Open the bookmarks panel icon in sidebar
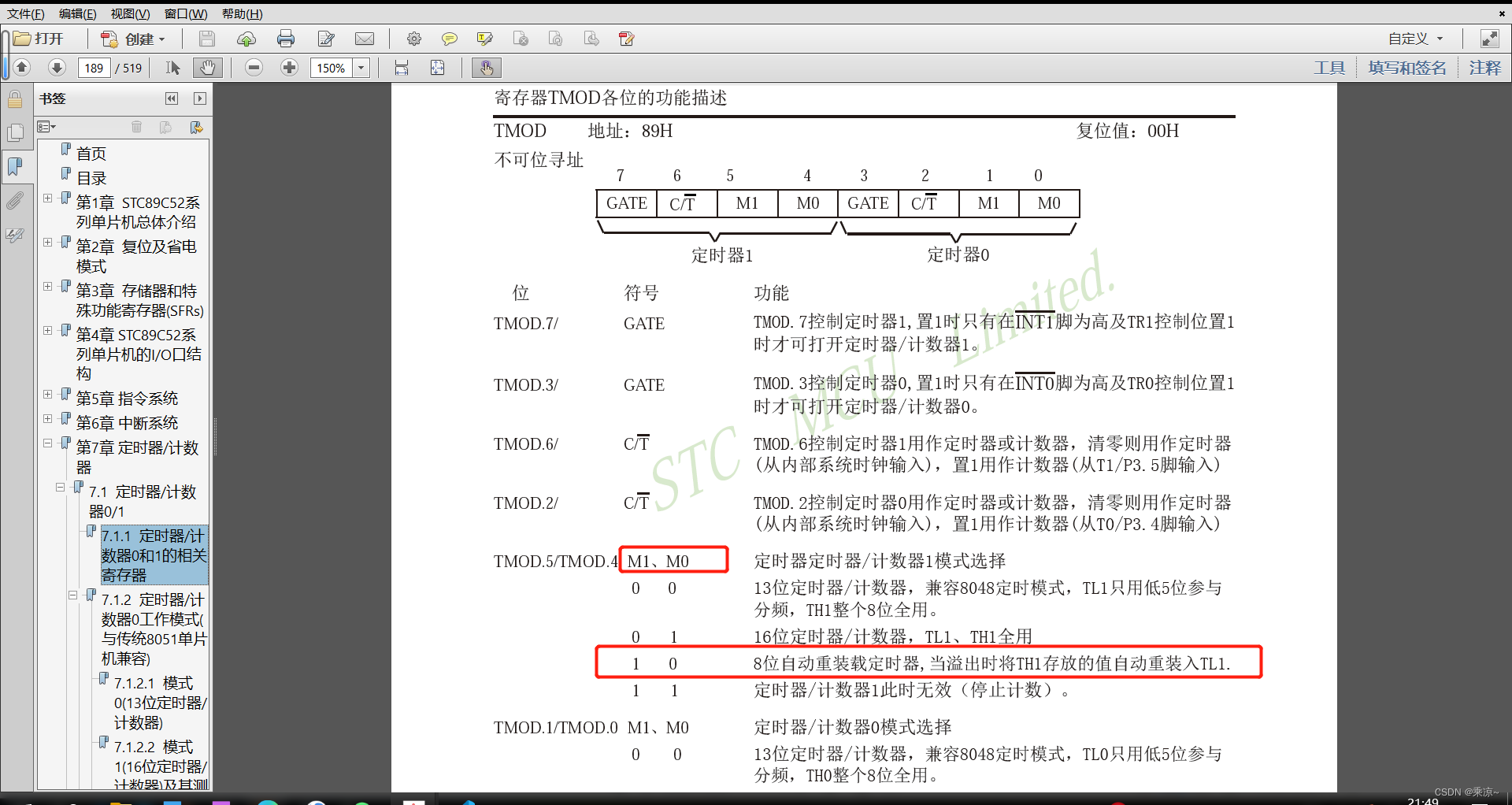Viewport: 1512px width, 805px height. pos(15,166)
